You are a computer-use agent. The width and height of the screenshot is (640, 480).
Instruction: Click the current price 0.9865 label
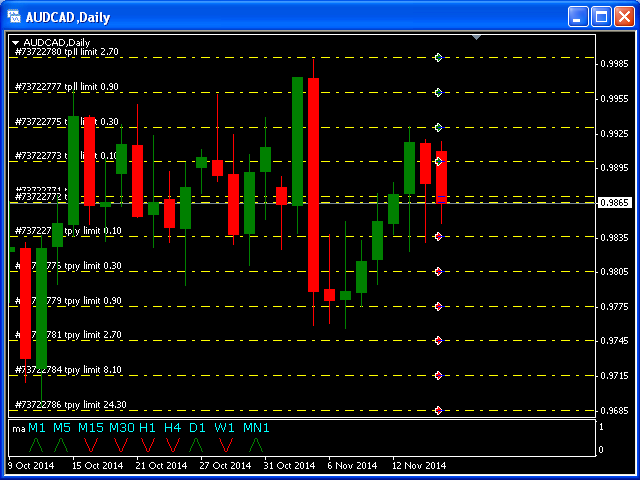pos(613,202)
